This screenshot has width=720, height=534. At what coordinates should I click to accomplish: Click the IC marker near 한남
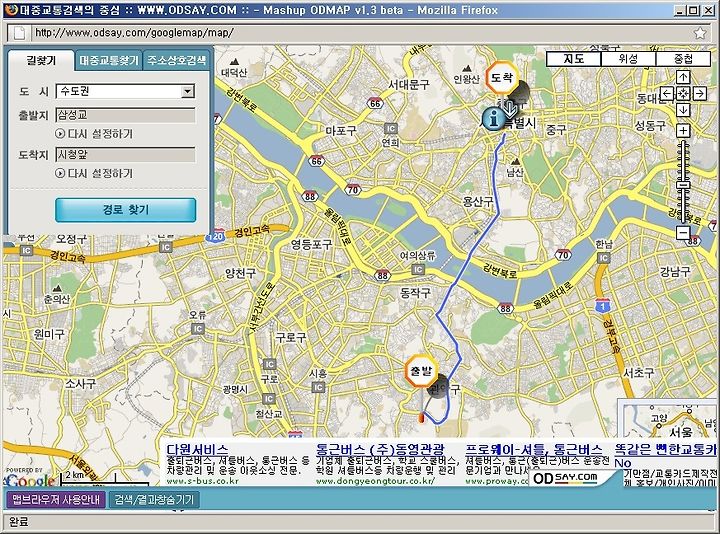tap(603, 258)
